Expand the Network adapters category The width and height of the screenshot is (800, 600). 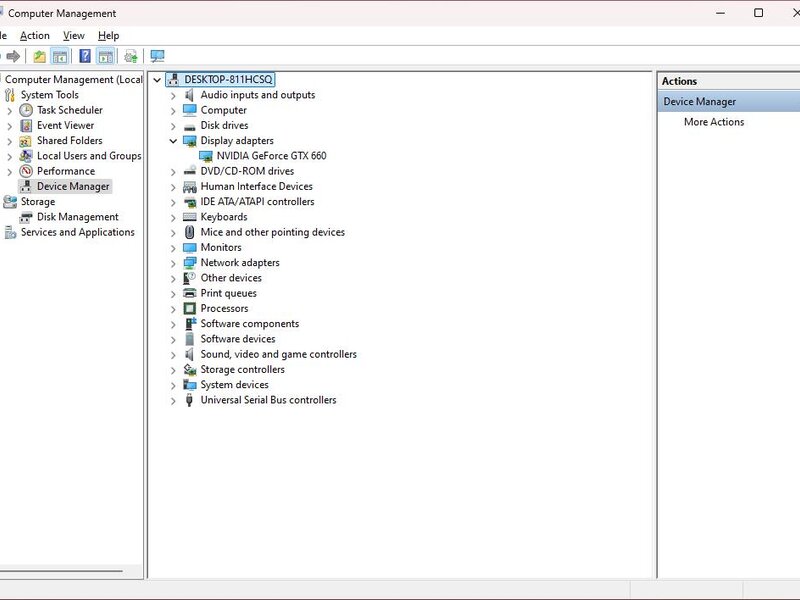point(173,263)
